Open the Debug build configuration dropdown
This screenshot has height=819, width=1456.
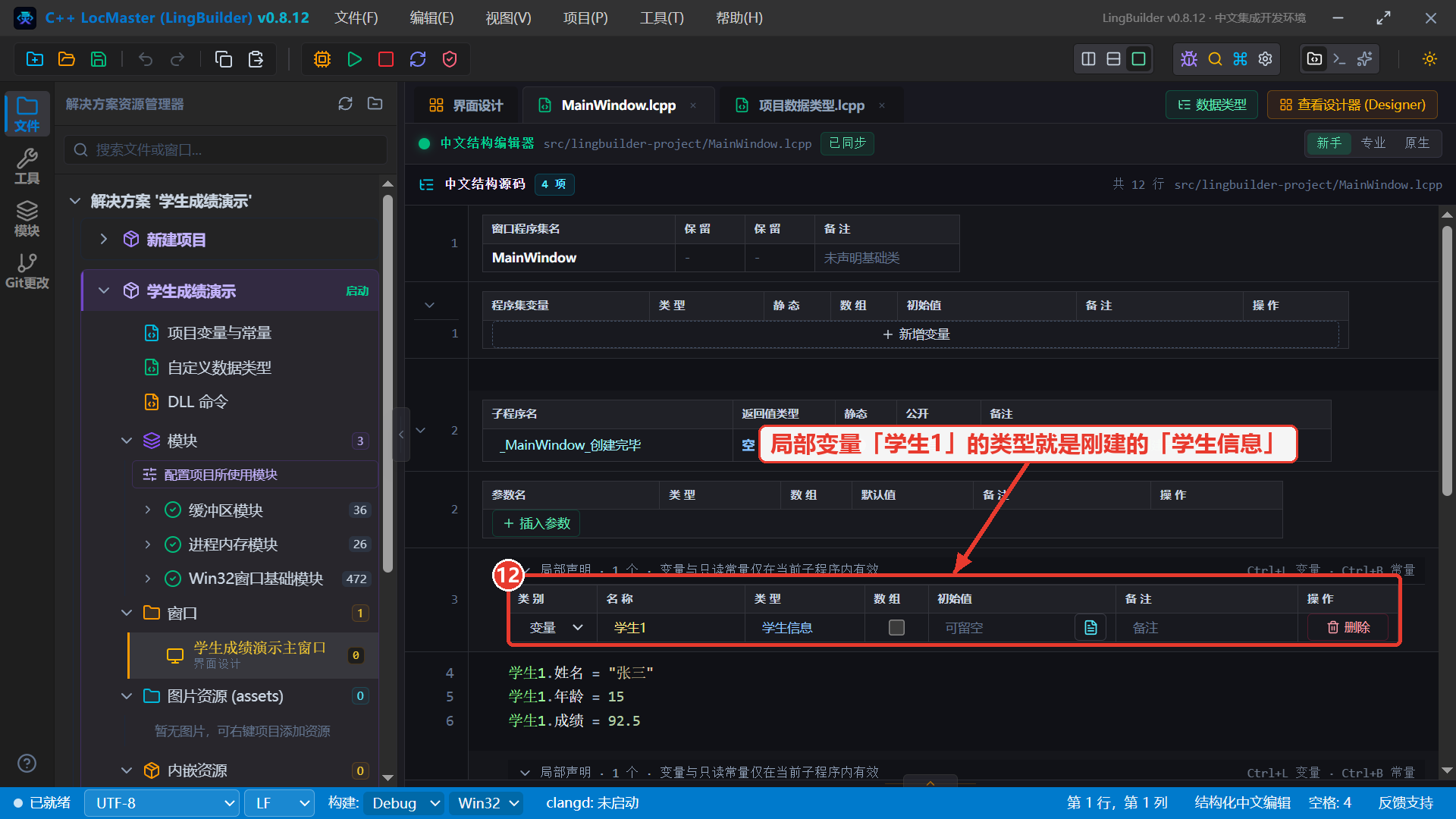pyautogui.click(x=404, y=803)
